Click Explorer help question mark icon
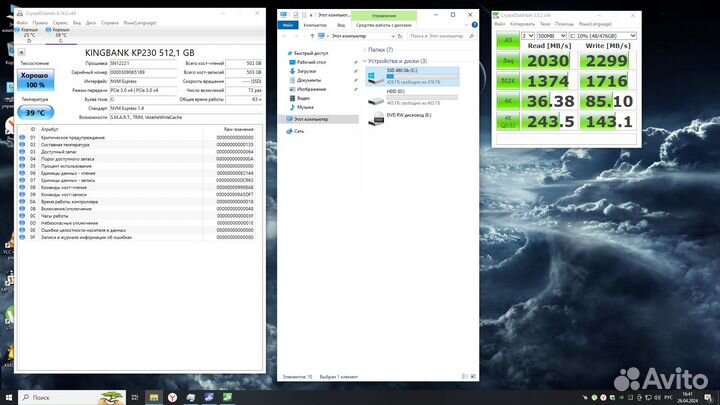The width and height of the screenshot is (720, 405). 474,25
